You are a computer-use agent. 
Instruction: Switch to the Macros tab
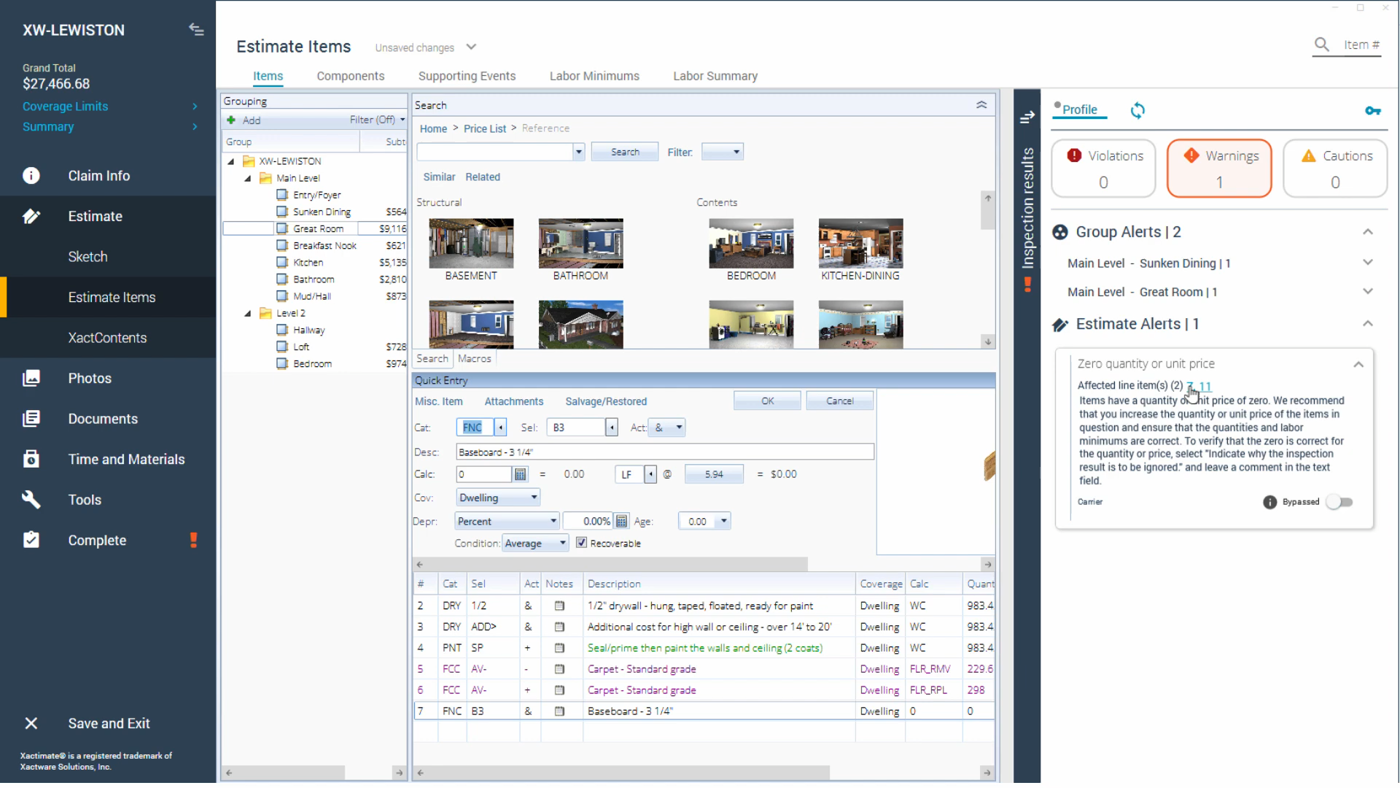[474, 358]
